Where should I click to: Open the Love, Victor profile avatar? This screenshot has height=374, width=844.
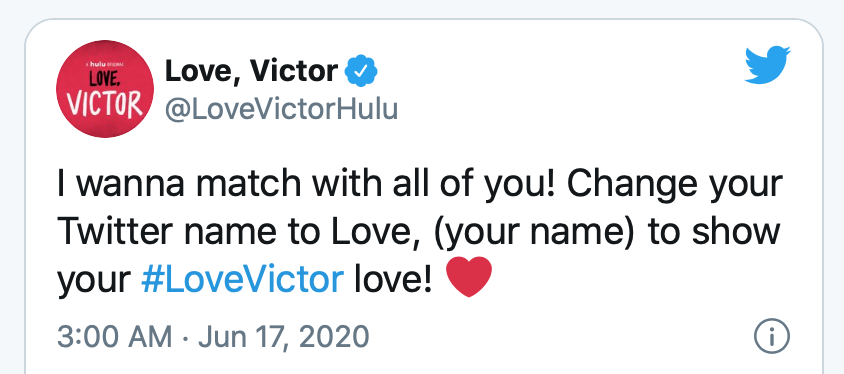[x=105, y=89]
